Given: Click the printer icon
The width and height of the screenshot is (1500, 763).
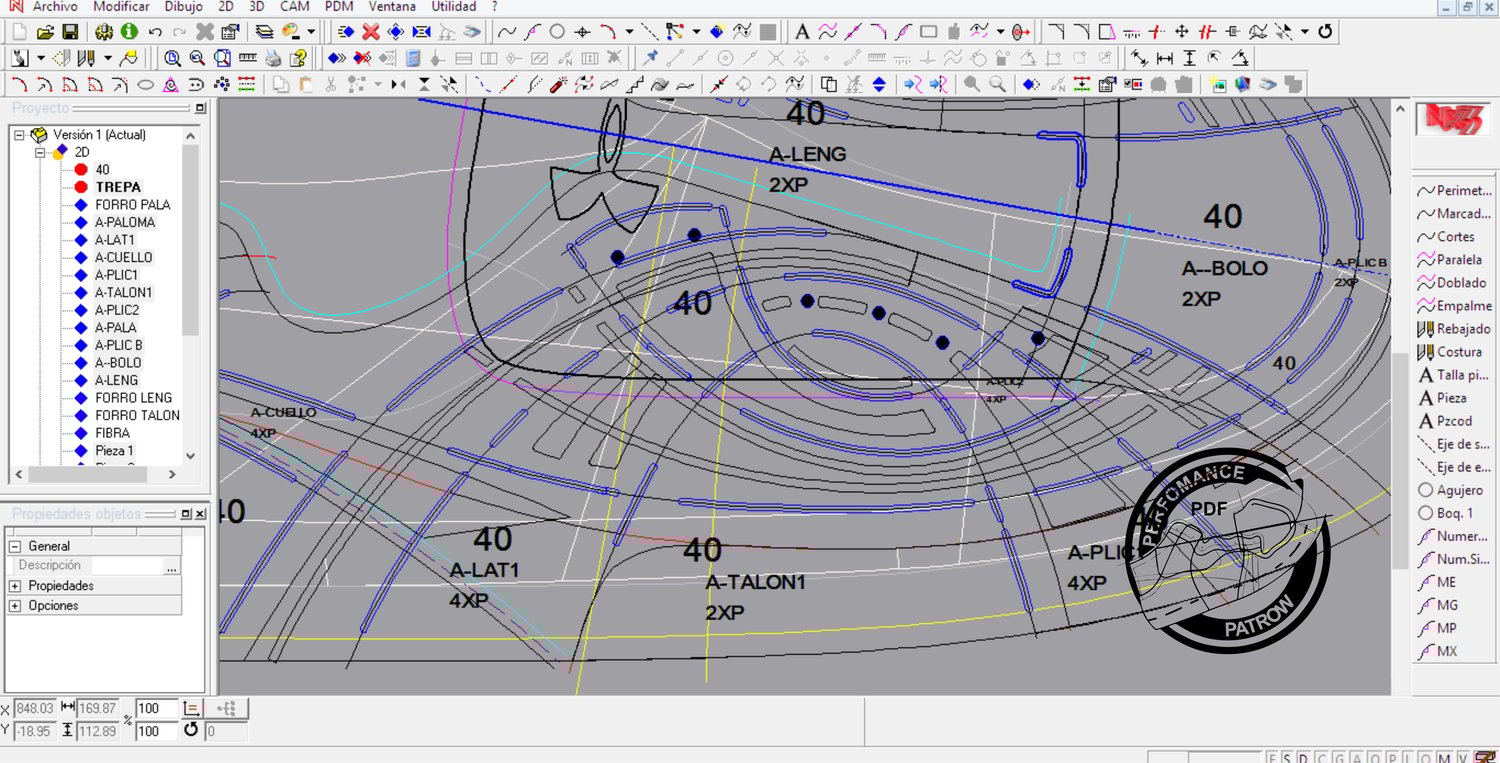Looking at the screenshot, I should tap(273, 58).
